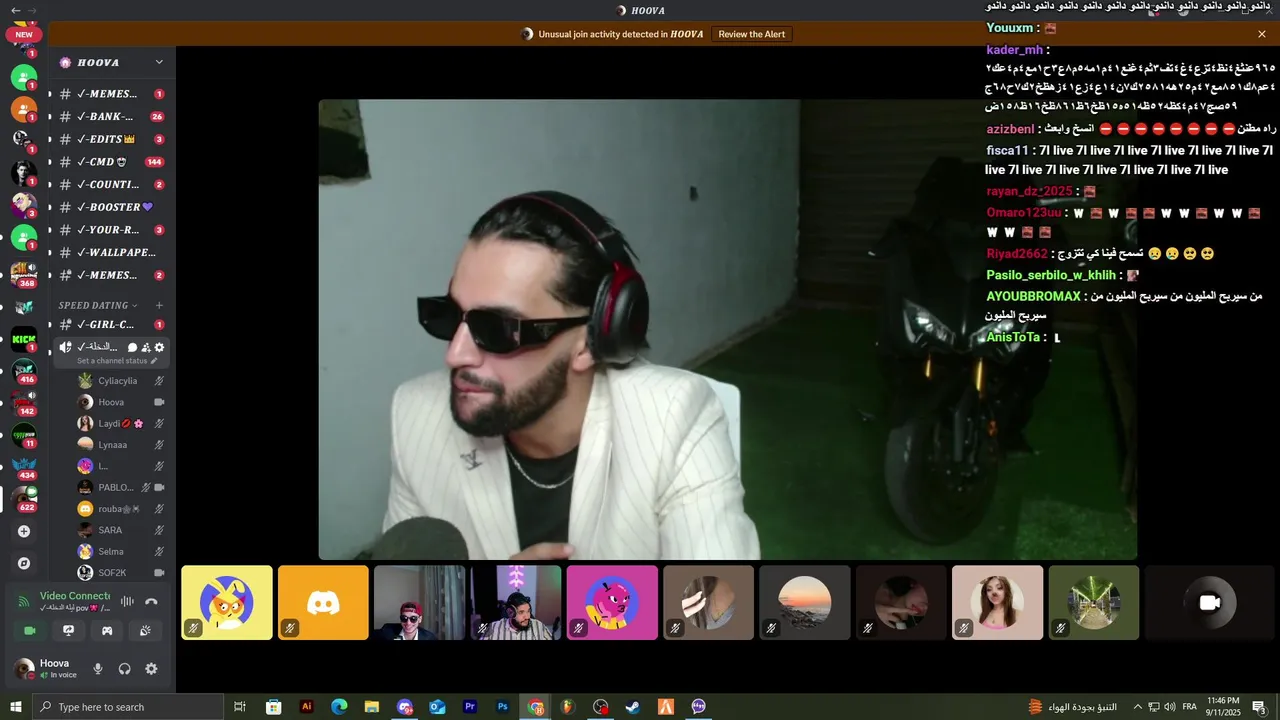
Task: Collapse the SPEED DATING category
Action: click(x=99, y=305)
